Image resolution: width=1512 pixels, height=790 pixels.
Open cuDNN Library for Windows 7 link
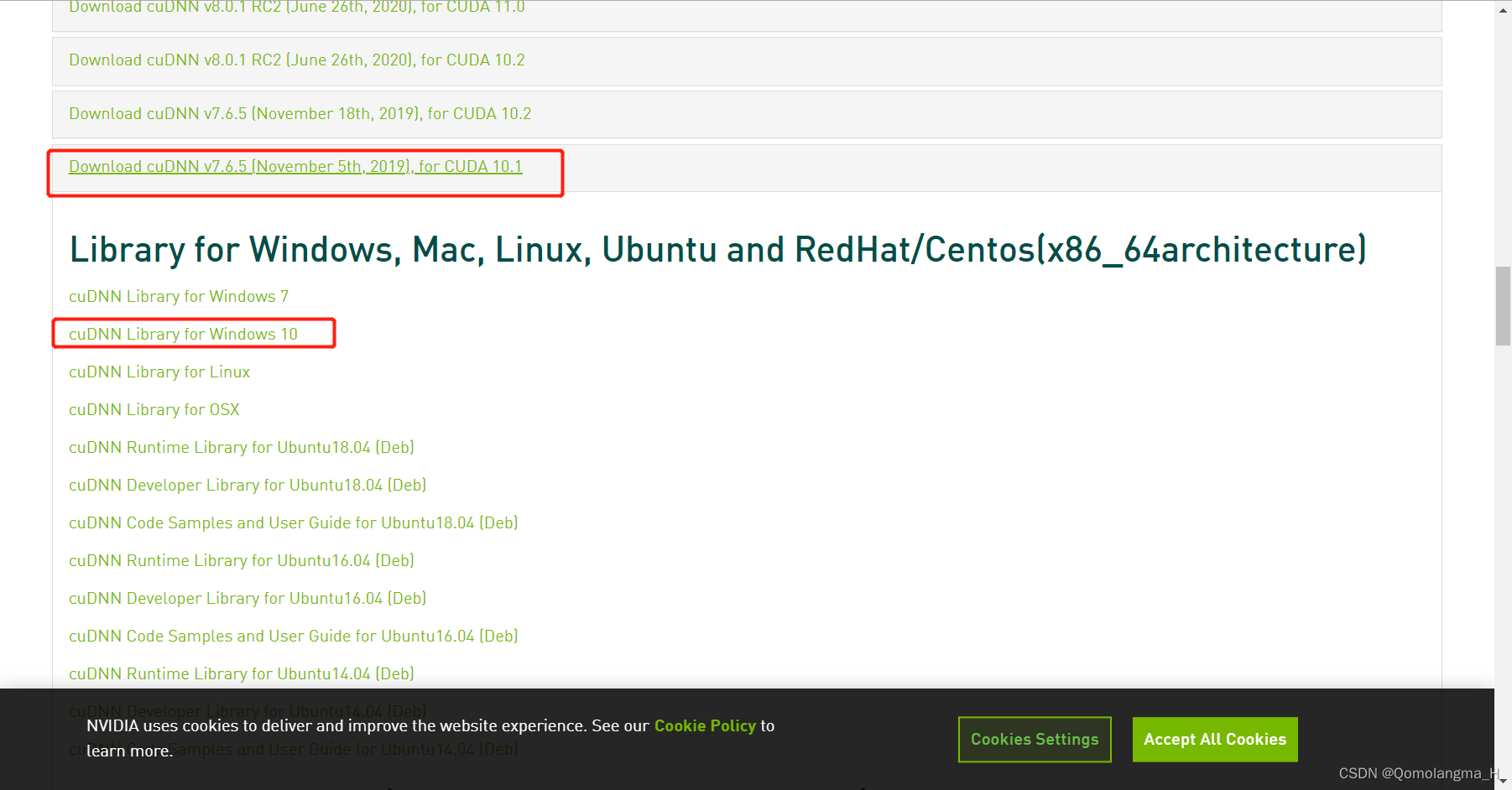pyautogui.click(x=179, y=297)
